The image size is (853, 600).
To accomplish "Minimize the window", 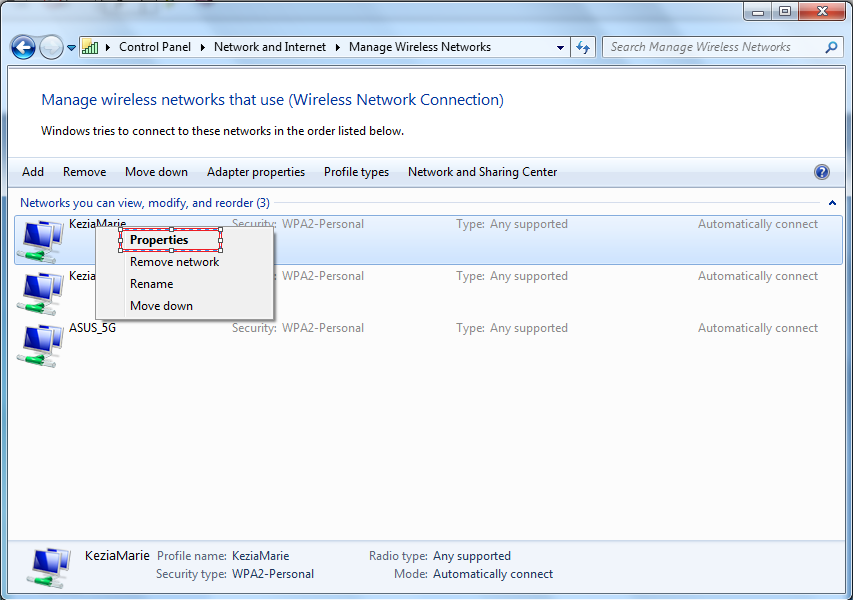I will 758,11.
